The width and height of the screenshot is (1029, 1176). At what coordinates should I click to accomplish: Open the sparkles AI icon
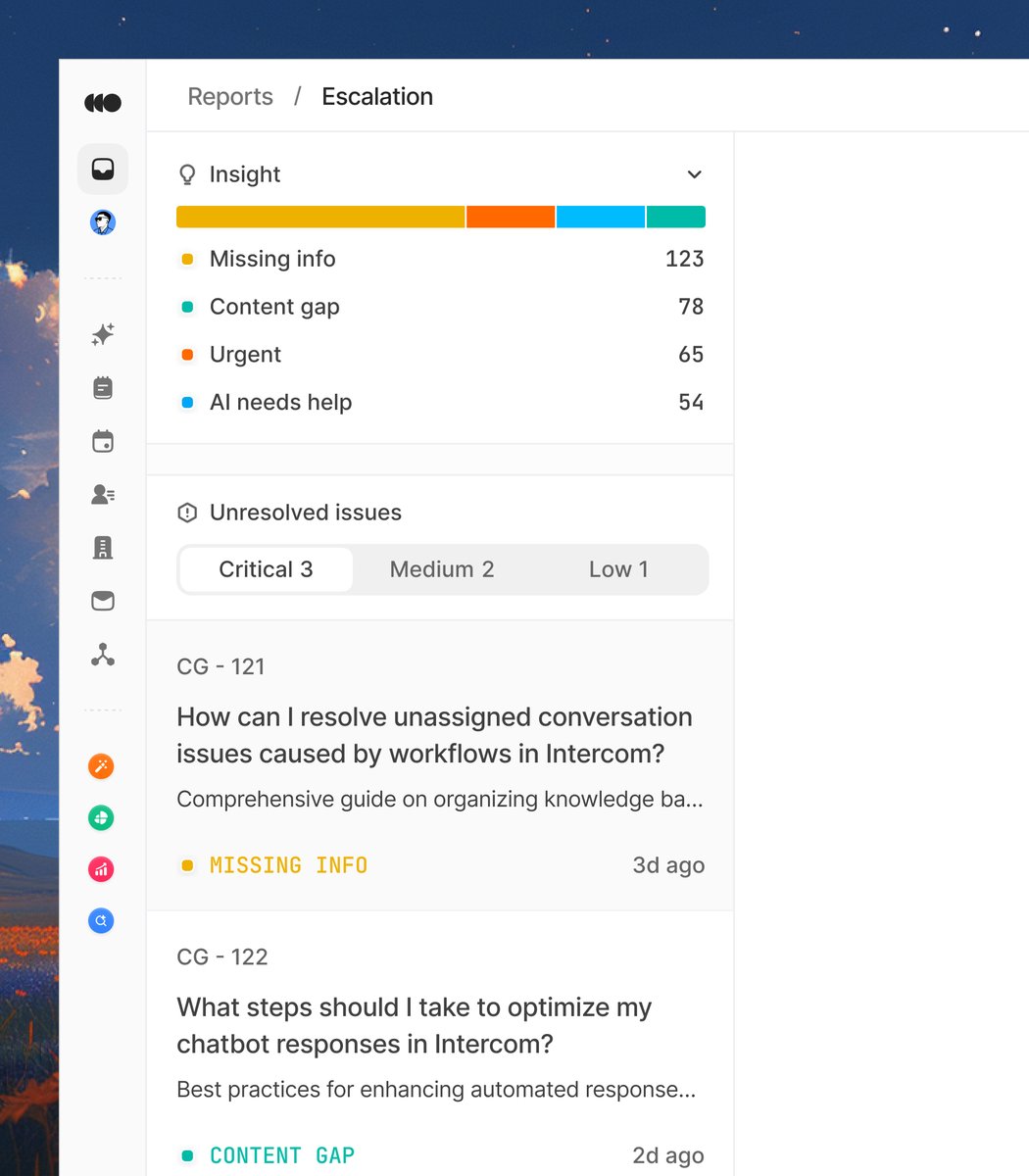(103, 334)
